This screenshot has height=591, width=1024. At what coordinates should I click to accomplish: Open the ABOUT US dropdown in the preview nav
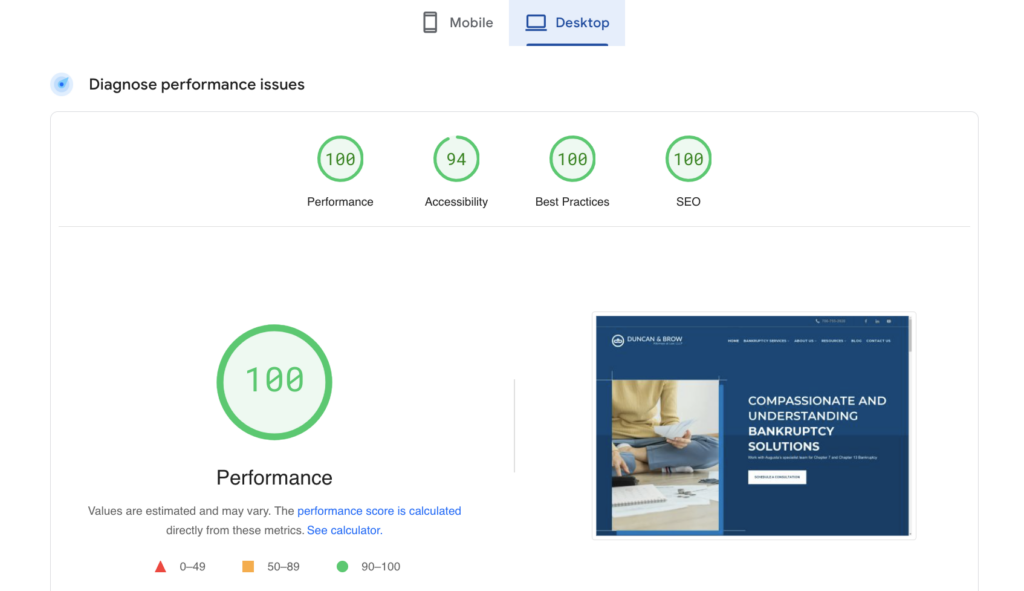point(805,341)
